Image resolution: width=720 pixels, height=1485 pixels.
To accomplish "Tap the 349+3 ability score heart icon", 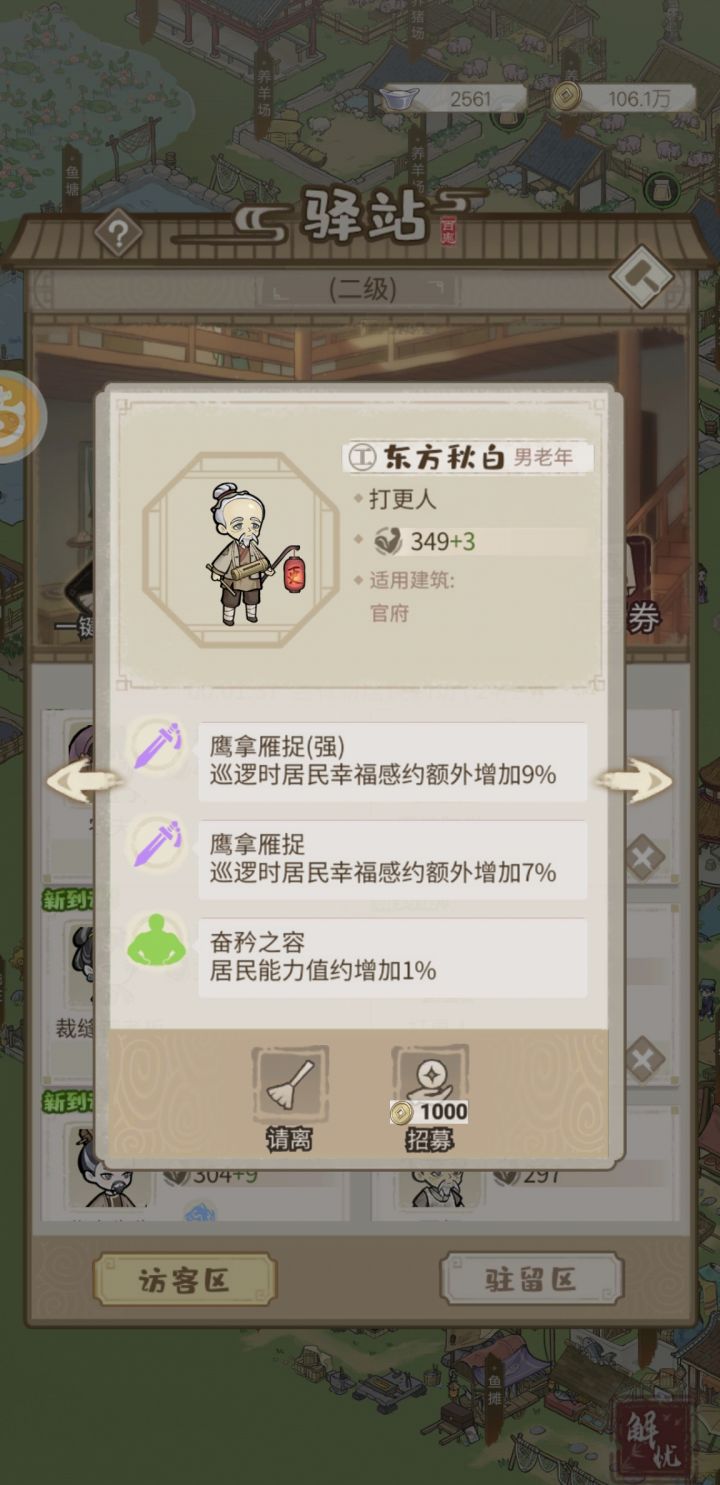I will [x=388, y=542].
